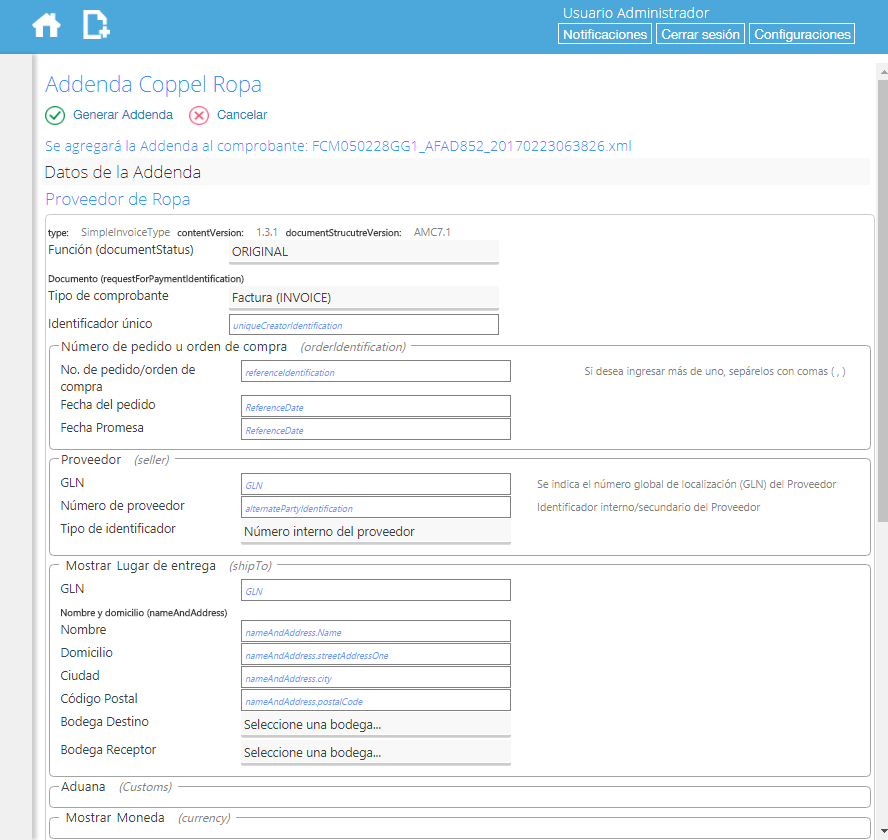
Task: Click the No. de pedido referenceIdentification field
Action: pyautogui.click(x=375, y=372)
